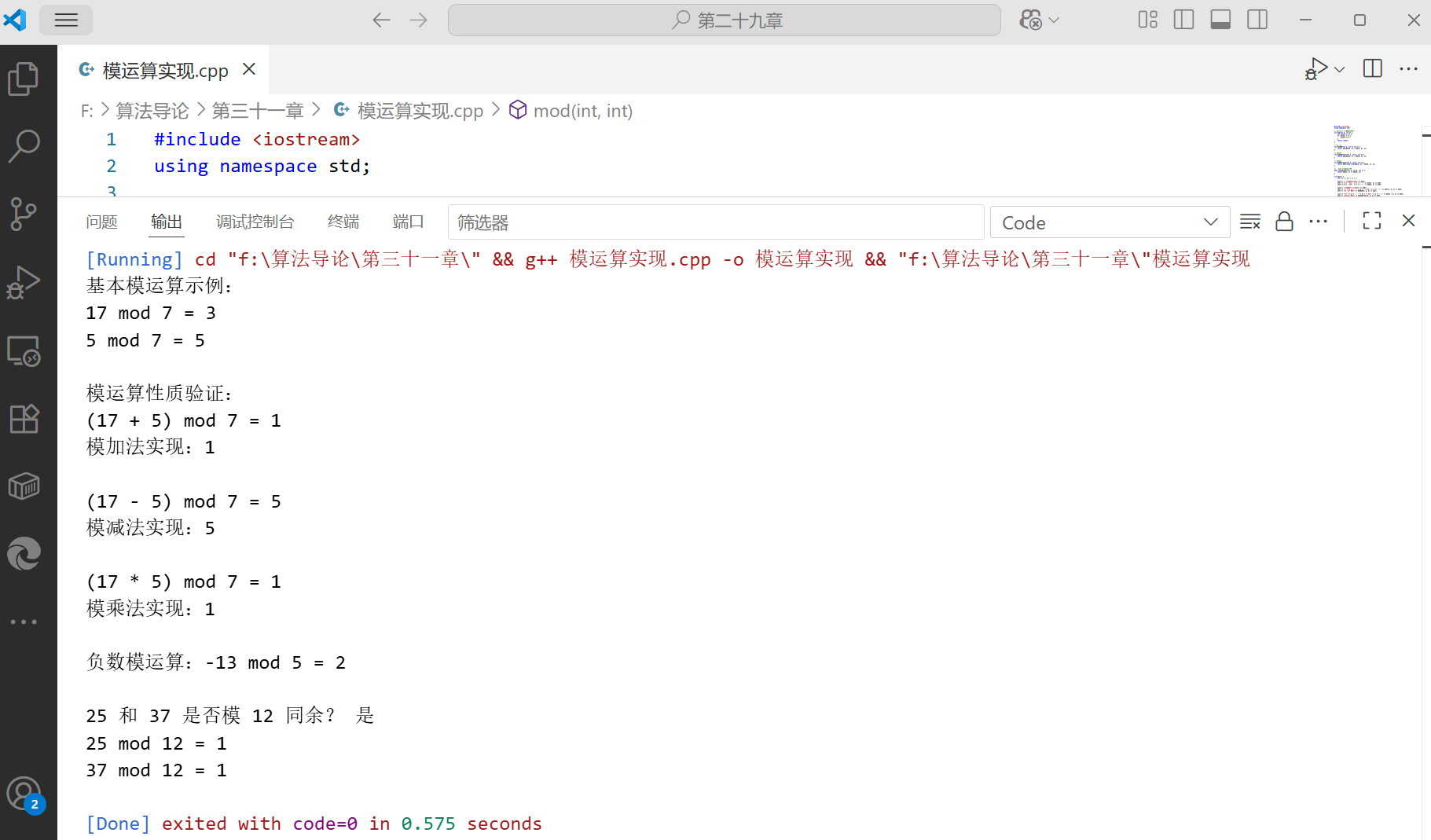The width and height of the screenshot is (1431, 840).
Task: Open the Search view in activity bar
Action: click(x=24, y=146)
